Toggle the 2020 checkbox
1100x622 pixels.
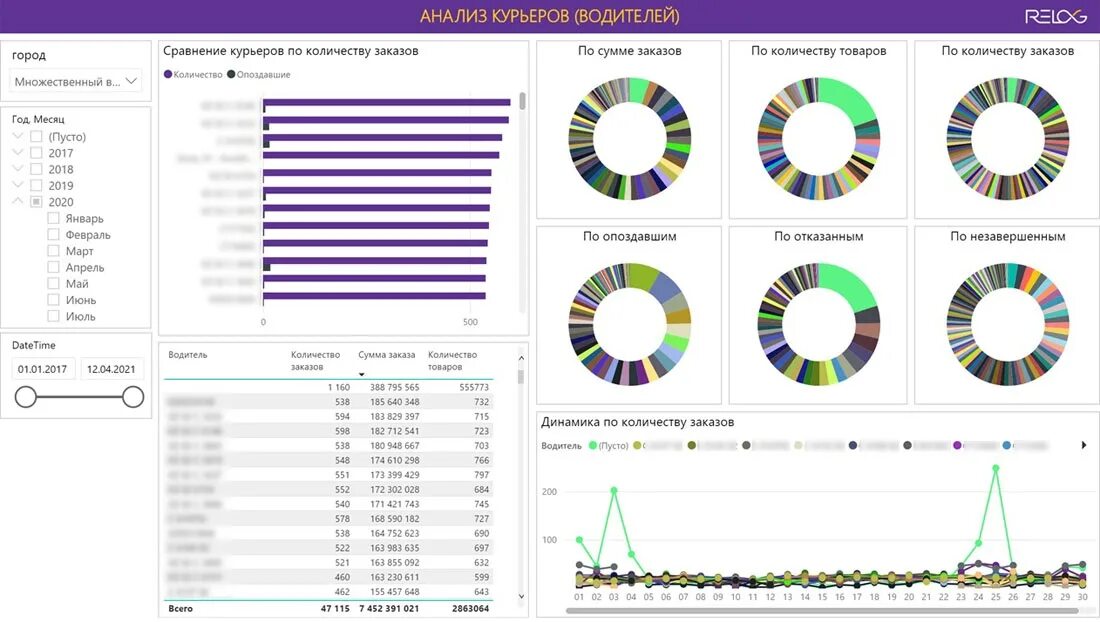click(36, 202)
